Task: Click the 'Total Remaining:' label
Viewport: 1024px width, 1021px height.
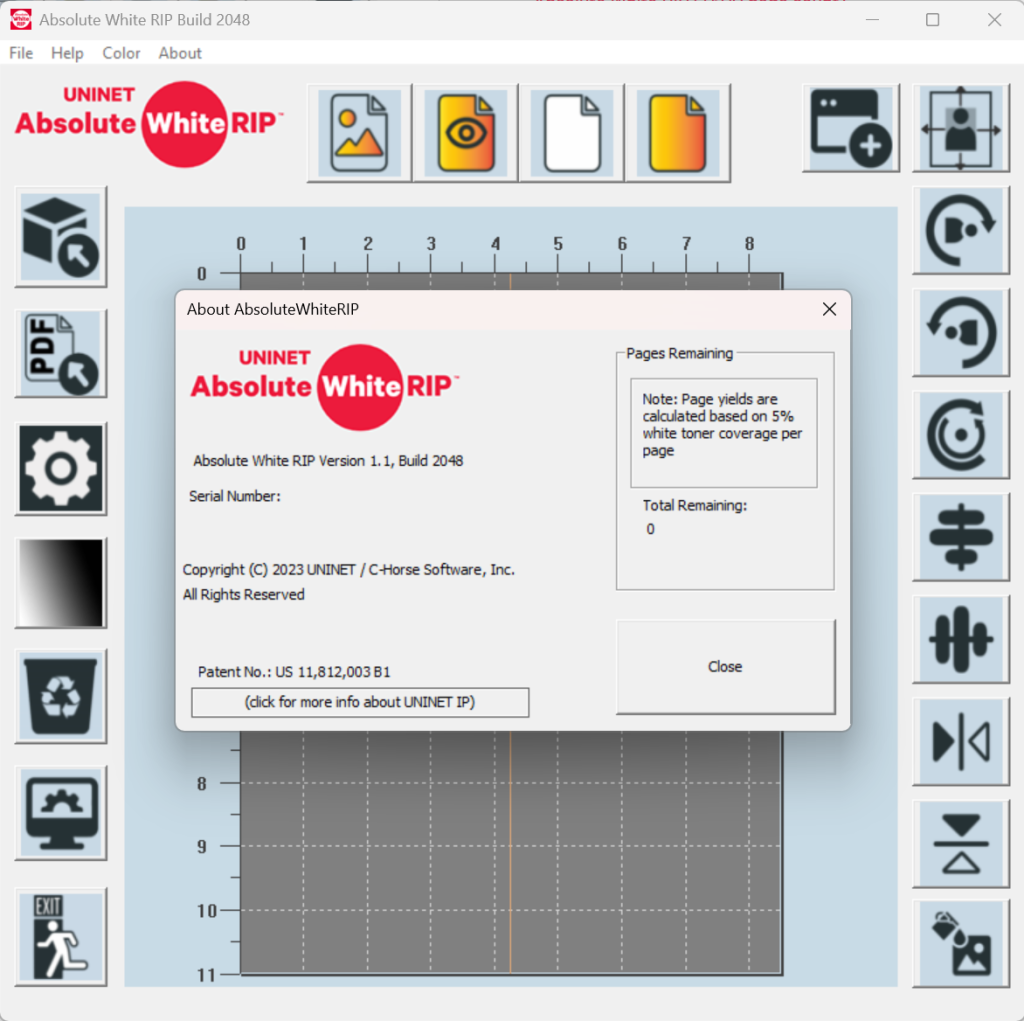Action: pos(695,506)
